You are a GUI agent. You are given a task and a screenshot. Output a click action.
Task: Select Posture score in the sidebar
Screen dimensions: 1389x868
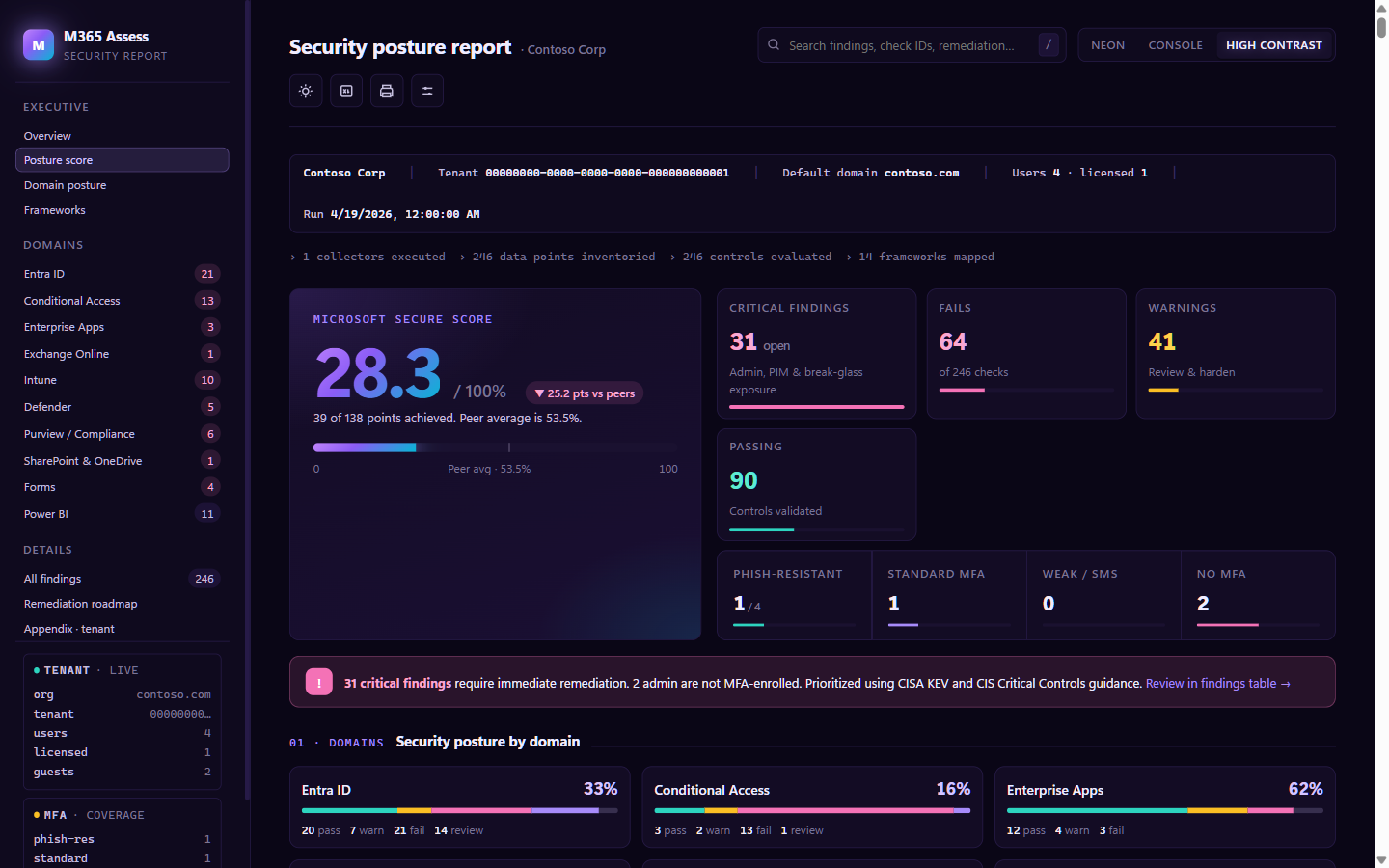pos(123,160)
